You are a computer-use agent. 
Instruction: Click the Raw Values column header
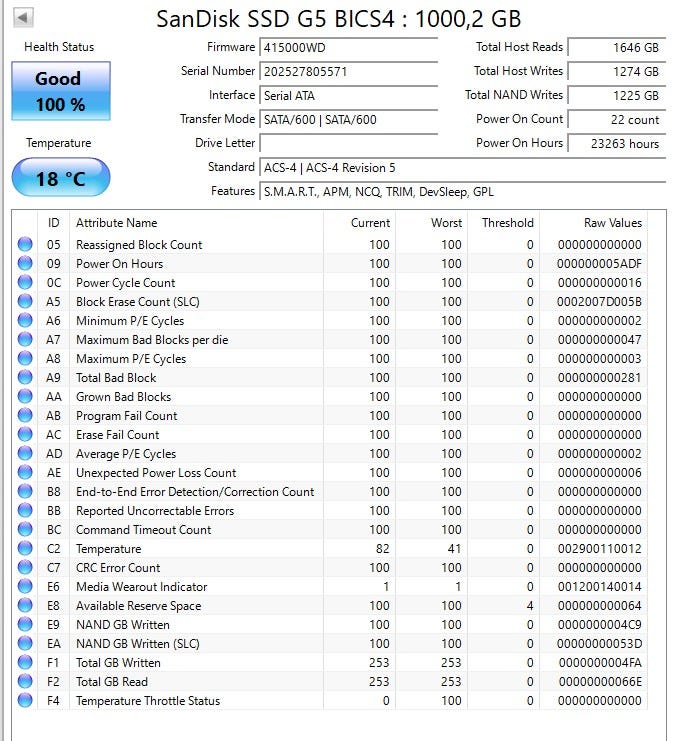[594, 223]
